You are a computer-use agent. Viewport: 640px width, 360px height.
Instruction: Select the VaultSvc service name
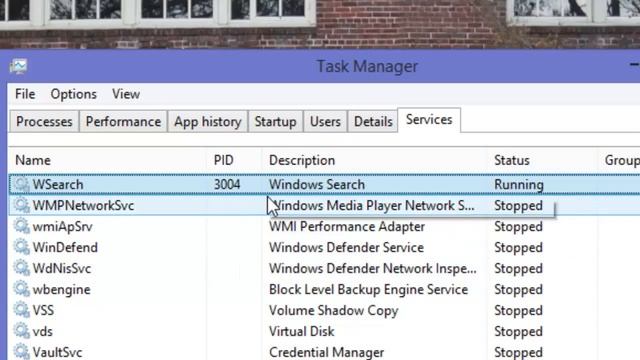(58, 353)
